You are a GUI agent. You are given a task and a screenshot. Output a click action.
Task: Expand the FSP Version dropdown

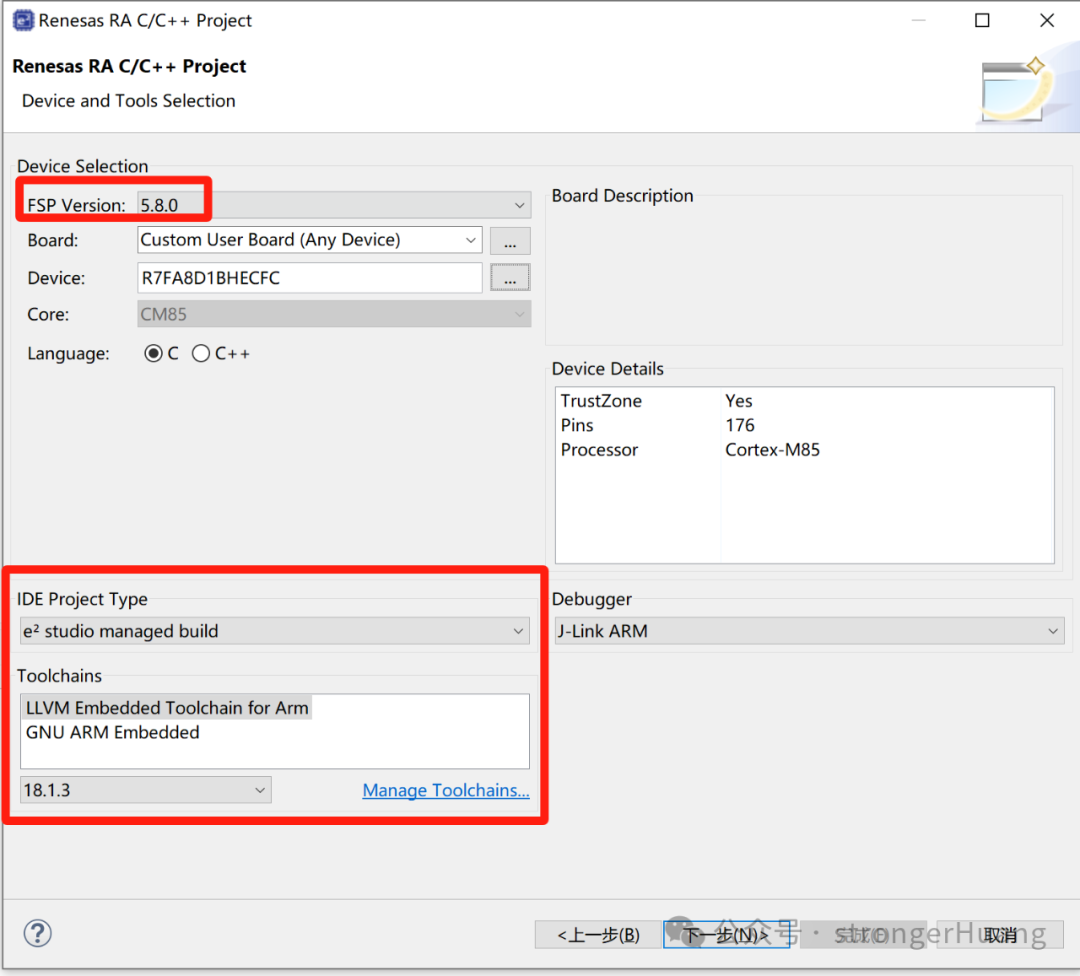point(334,205)
